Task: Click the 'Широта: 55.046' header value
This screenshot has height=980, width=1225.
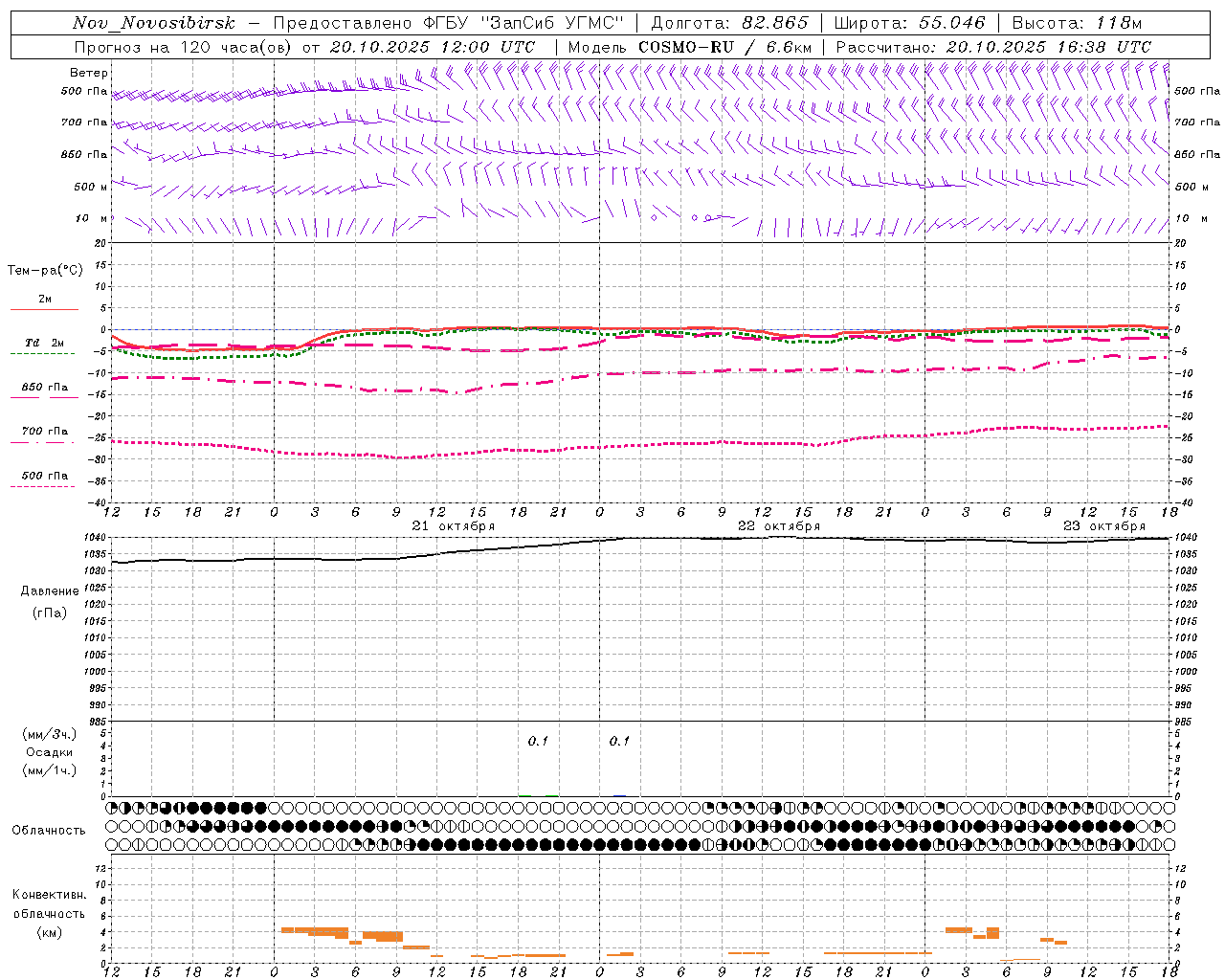Action: [910, 23]
